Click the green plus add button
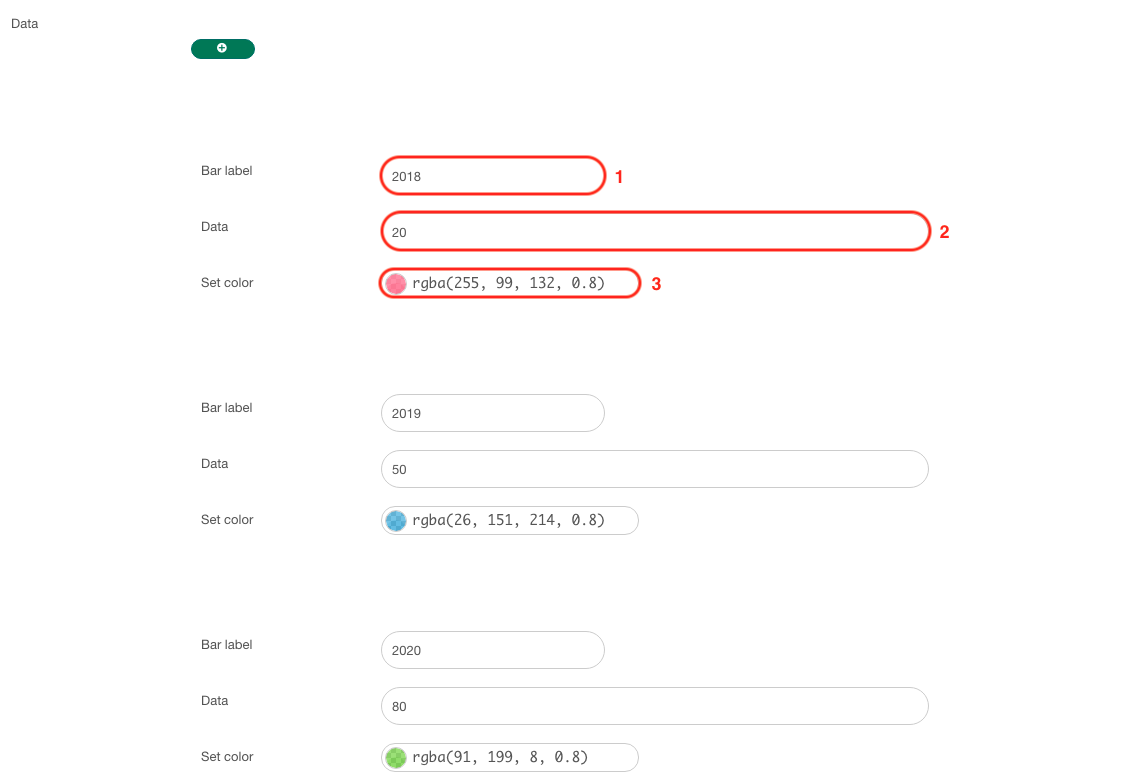This screenshot has width=1125, height=778. (x=222, y=48)
